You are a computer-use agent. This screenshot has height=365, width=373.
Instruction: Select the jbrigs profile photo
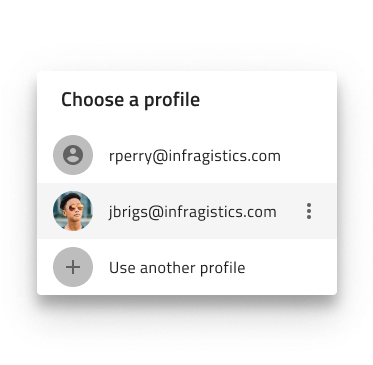click(x=73, y=211)
